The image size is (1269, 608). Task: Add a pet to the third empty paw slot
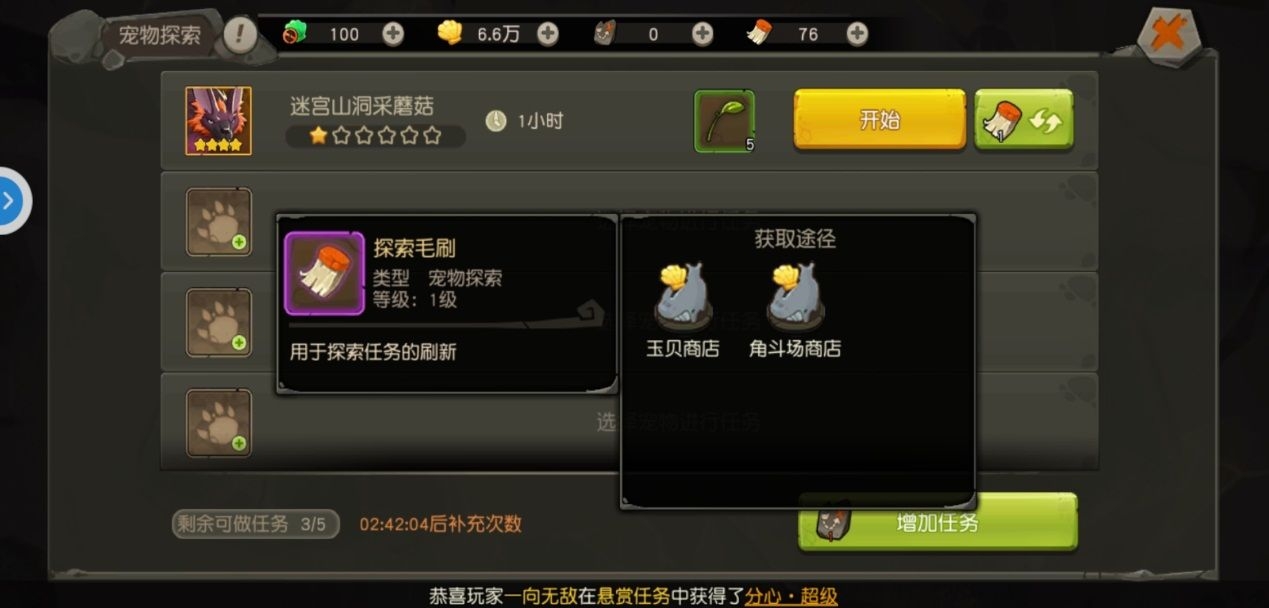219,423
